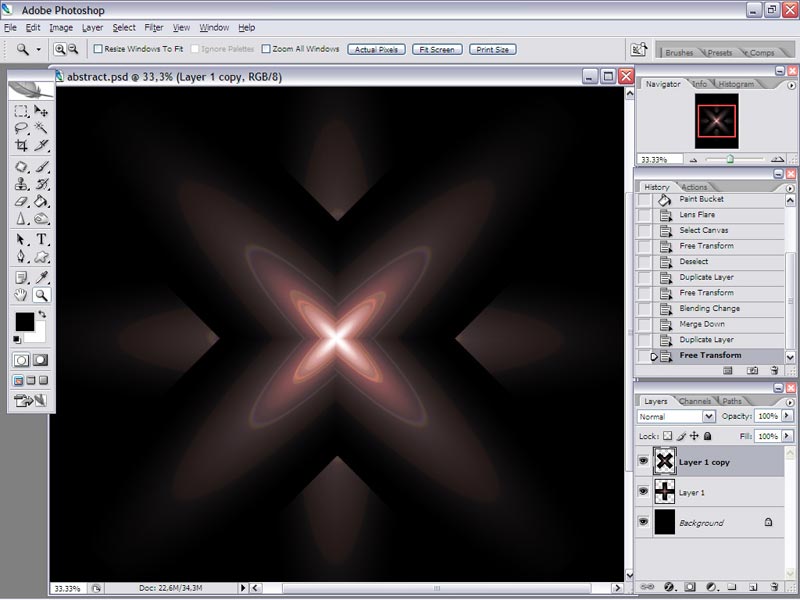
Task: Expand the Opacity slider arrow
Action: [x=787, y=416]
